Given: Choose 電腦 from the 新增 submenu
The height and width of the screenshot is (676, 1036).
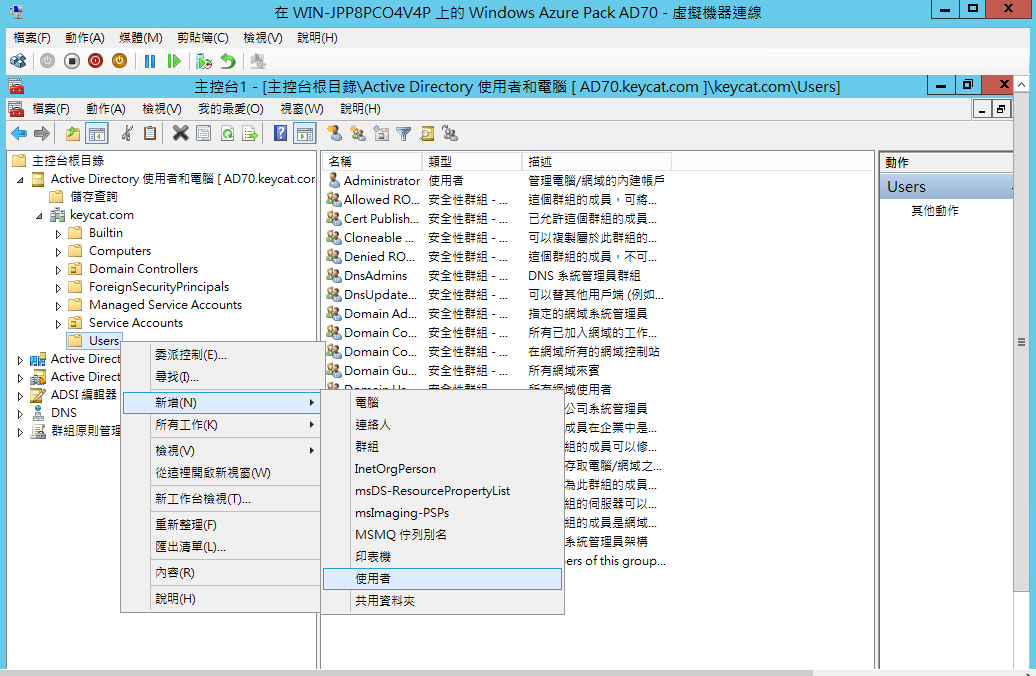Looking at the screenshot, I should point(442,402).
